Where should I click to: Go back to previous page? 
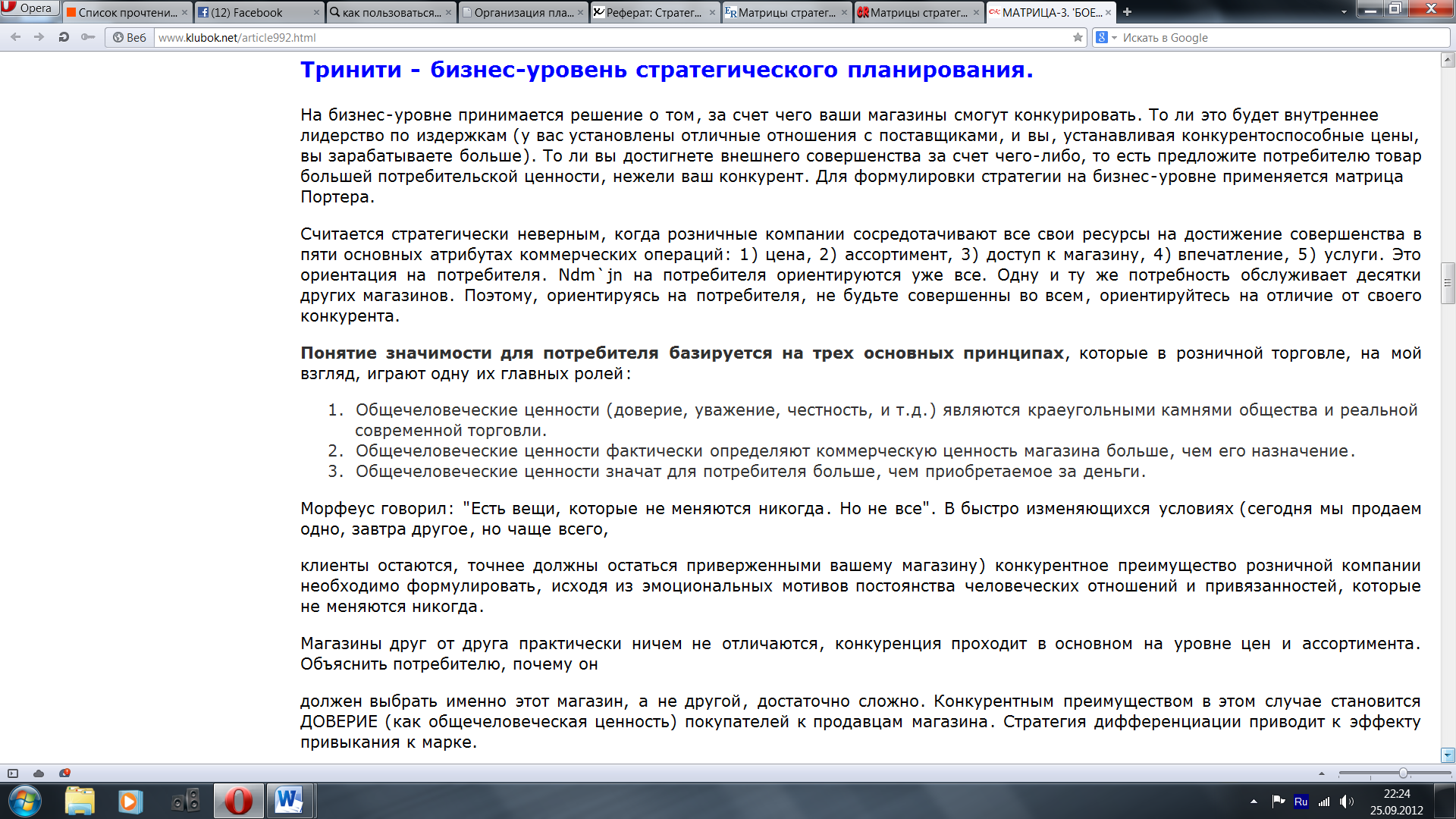16,37
